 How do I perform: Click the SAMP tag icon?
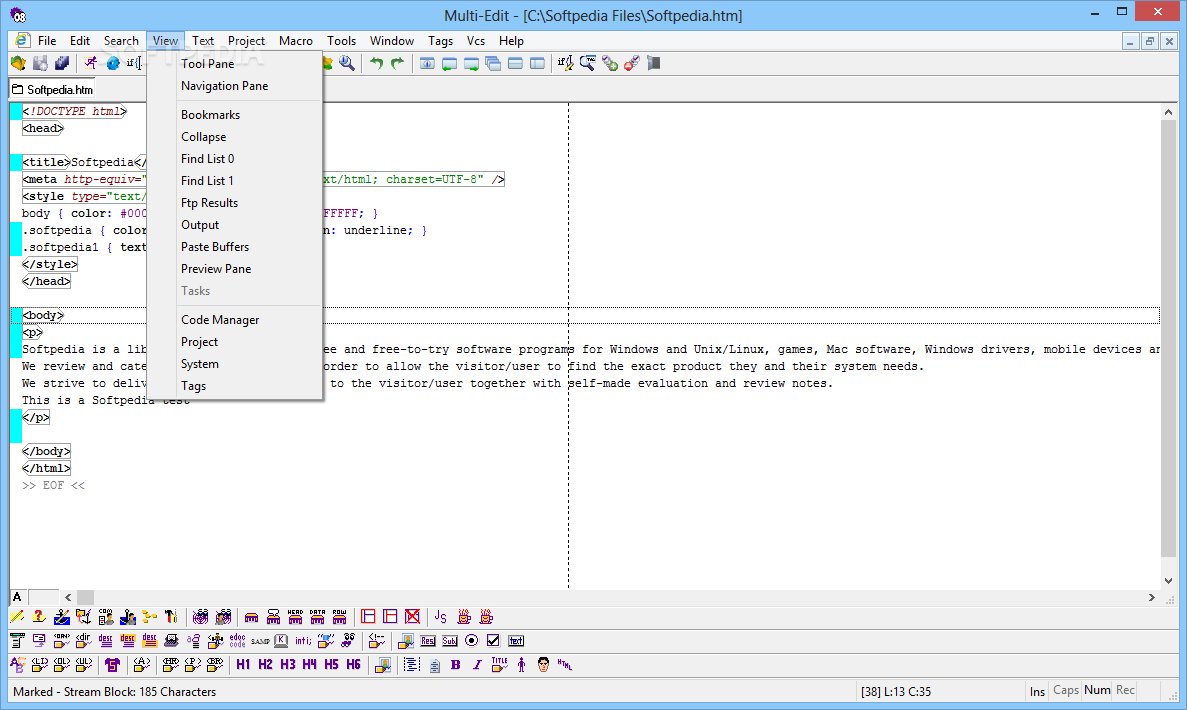coord(260,641)
